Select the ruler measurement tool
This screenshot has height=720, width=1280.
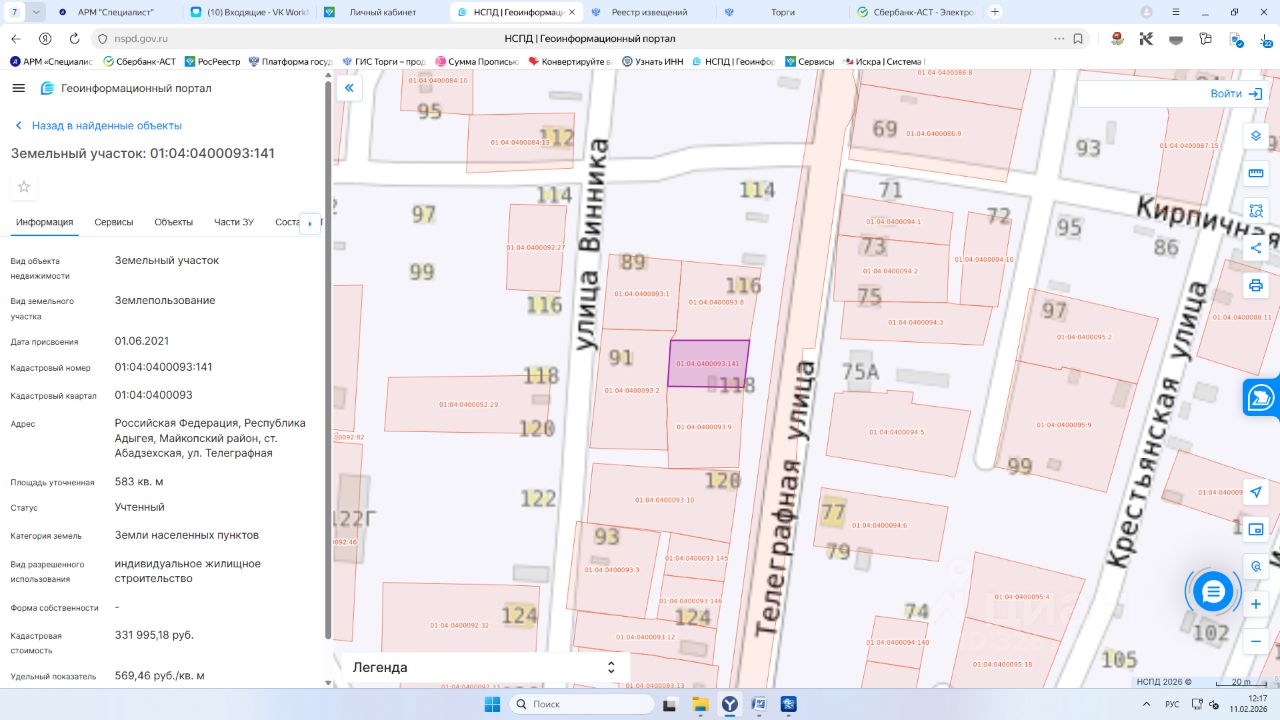(x=1256, y=173)
